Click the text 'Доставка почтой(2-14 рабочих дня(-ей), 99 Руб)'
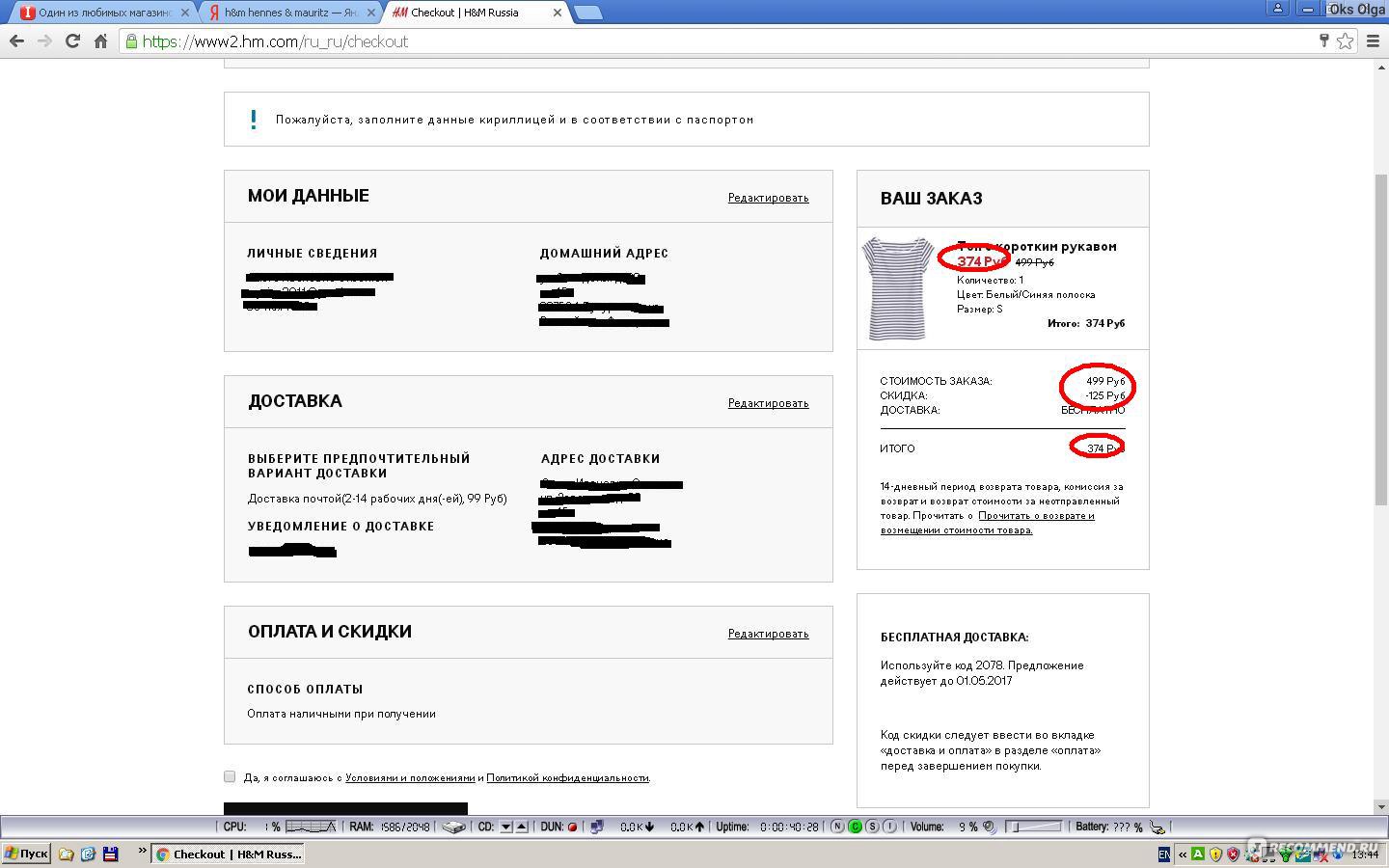 (377, 499)
